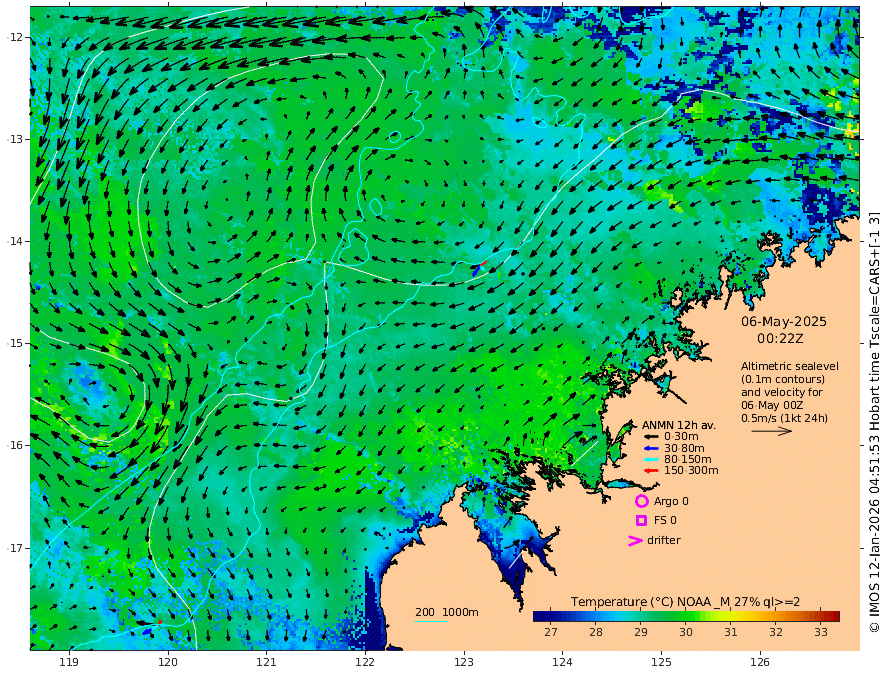Click the dark blue end of temperature colorbar
Screen dimensions: 880x680
(542, 616)
